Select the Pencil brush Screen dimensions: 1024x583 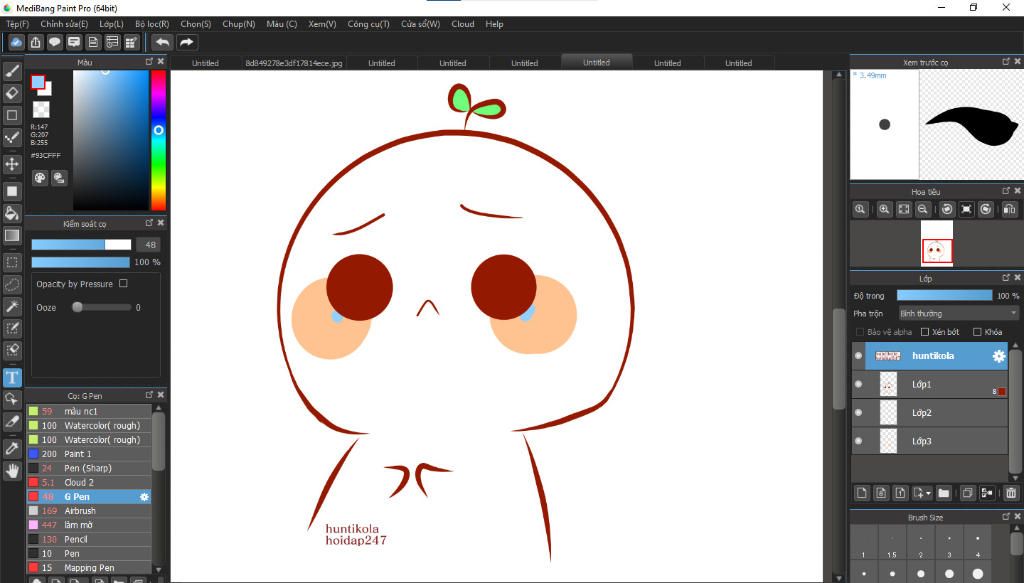point(89,539)
